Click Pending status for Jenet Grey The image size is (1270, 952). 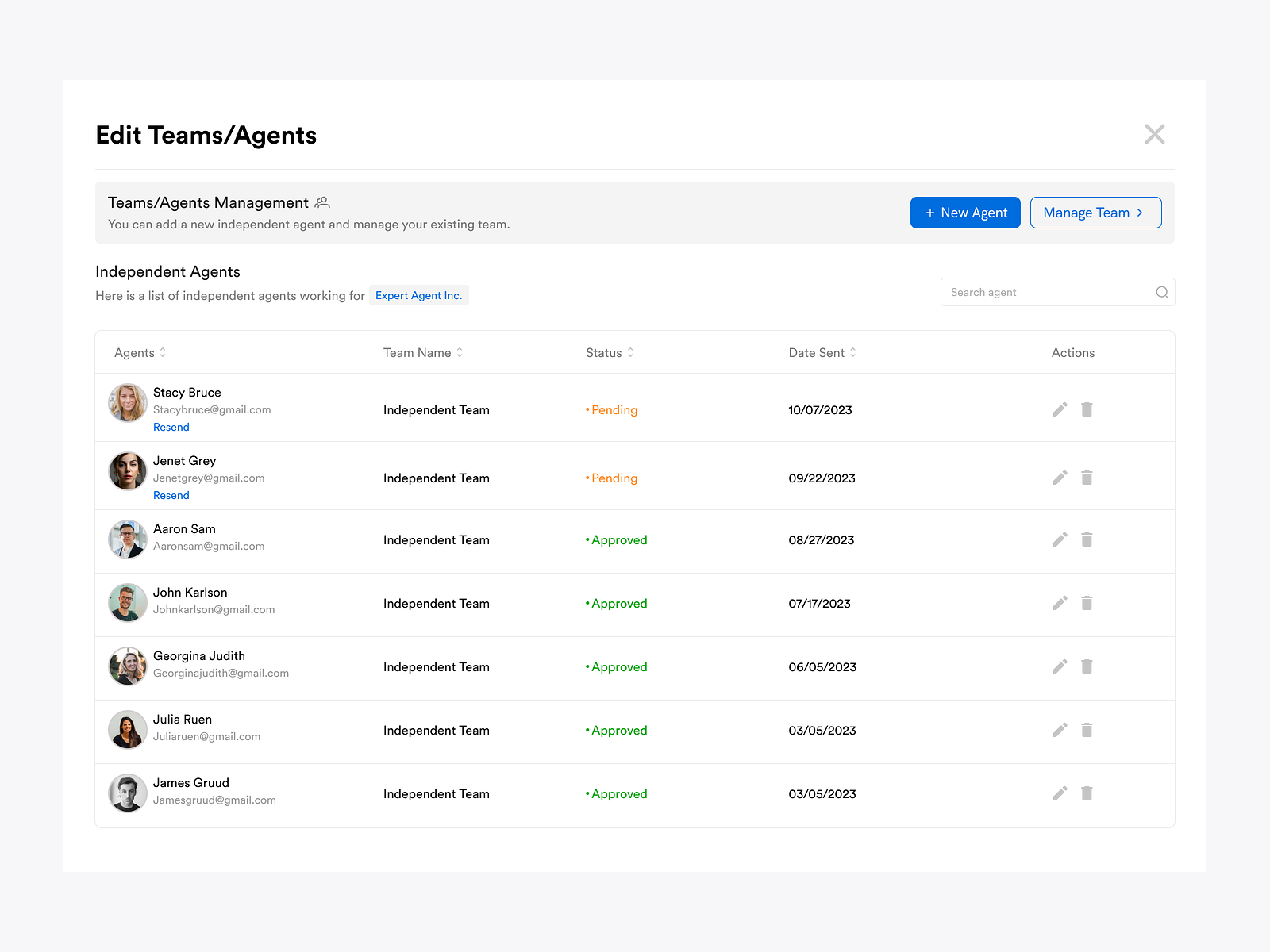612,478
